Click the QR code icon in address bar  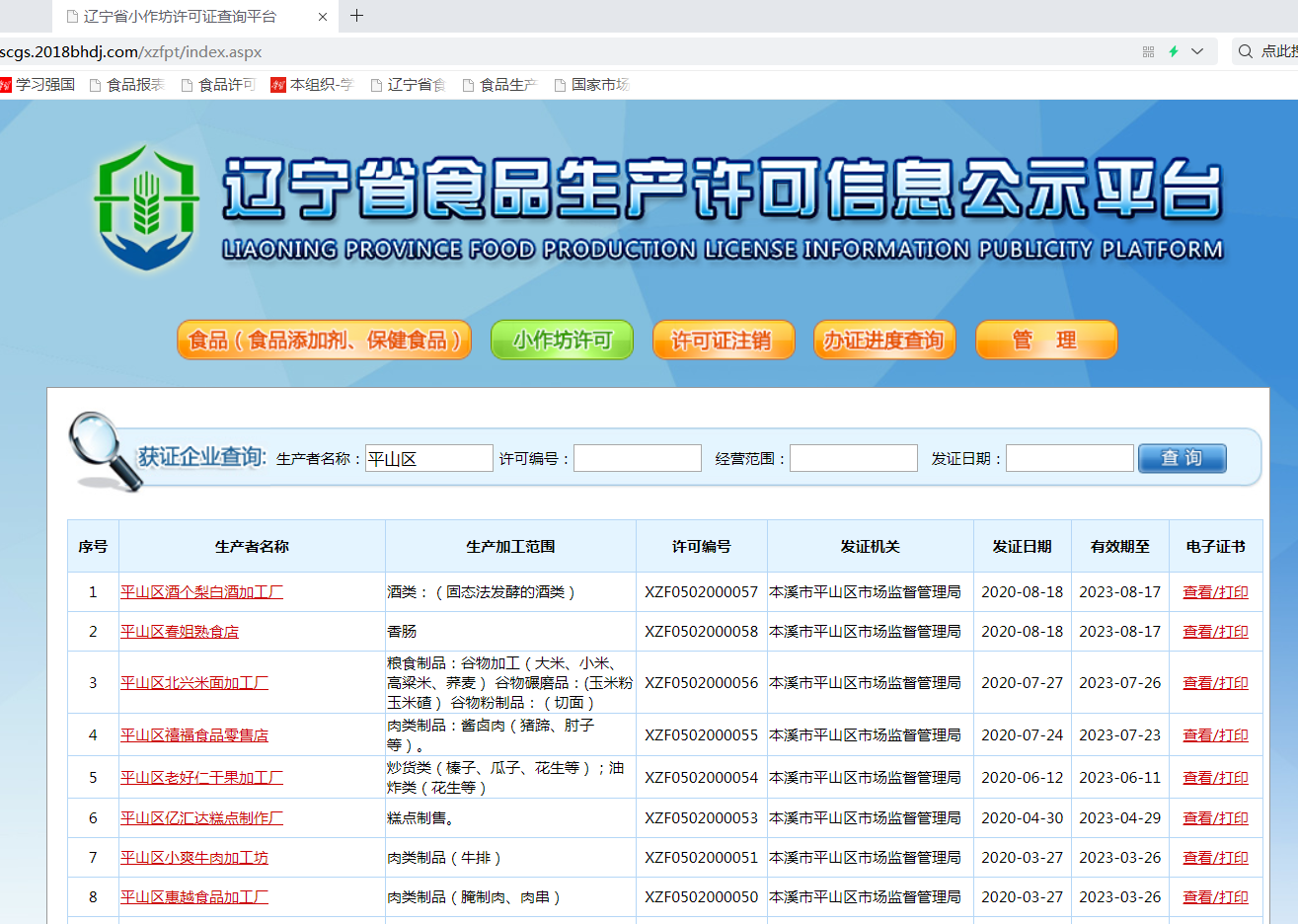1148,51
